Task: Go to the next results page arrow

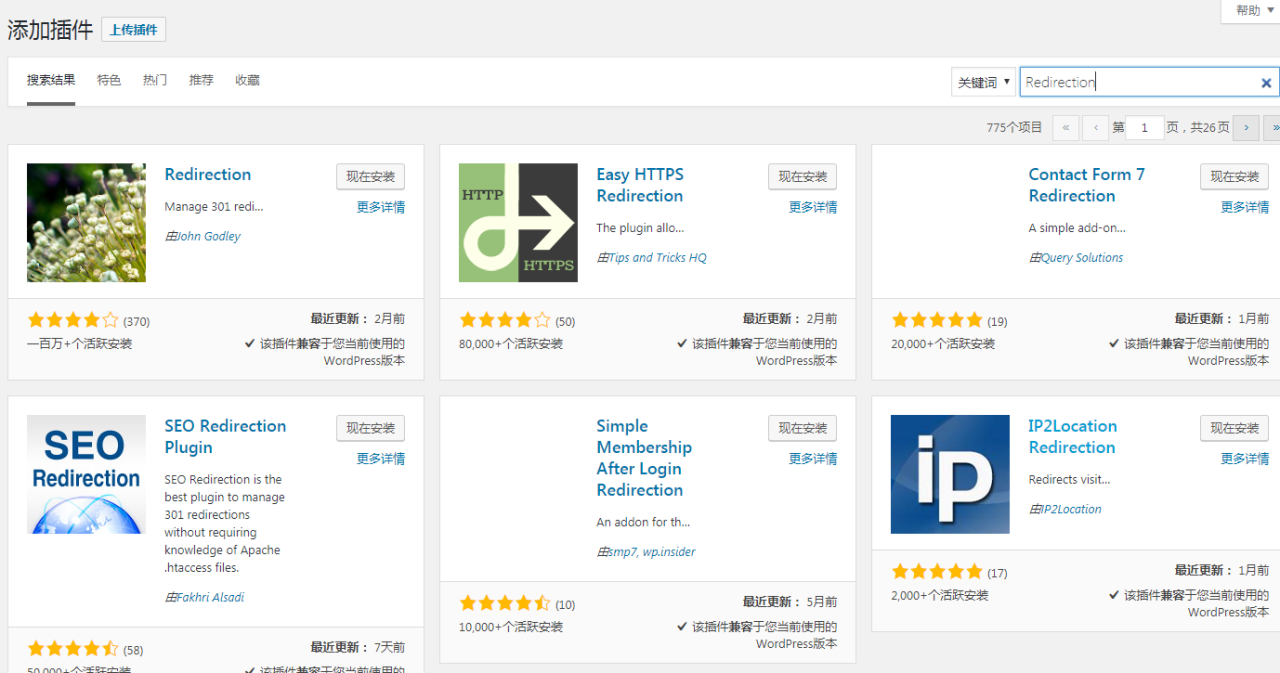Action: click(x=1245, y=128)
